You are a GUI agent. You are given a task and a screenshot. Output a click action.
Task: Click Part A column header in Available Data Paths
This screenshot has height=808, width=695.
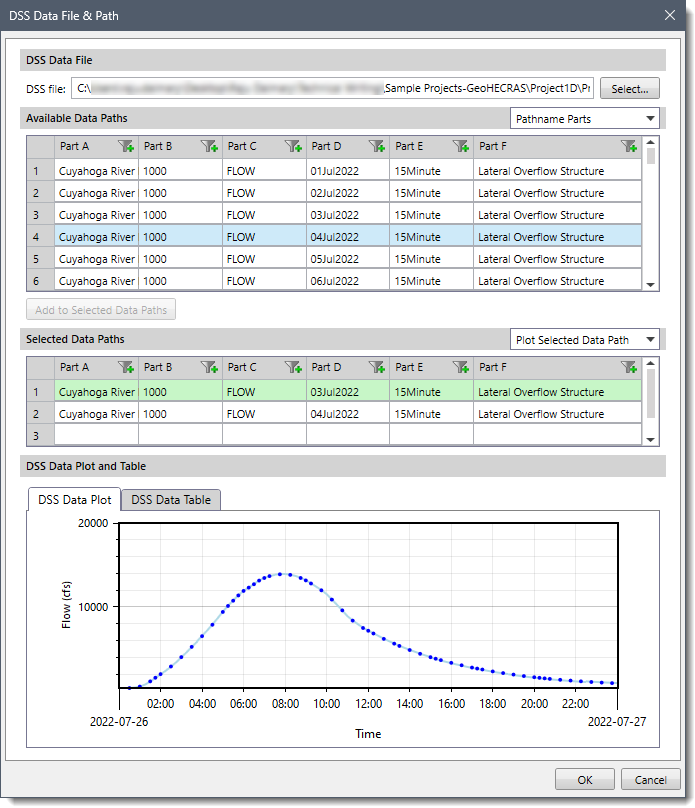(96, 146)
